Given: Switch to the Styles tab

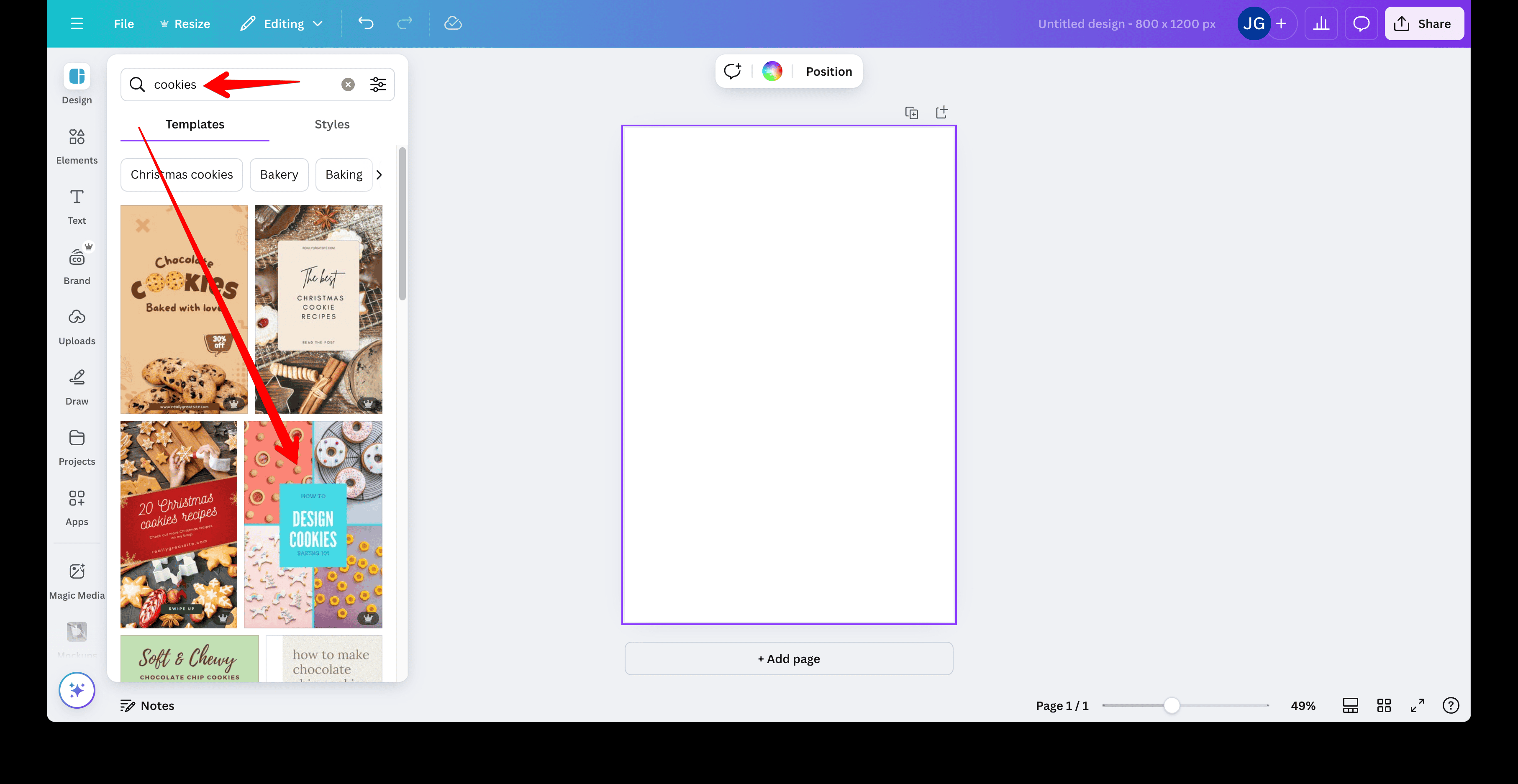Looking at the screenshot, I should tap(332, 124).
